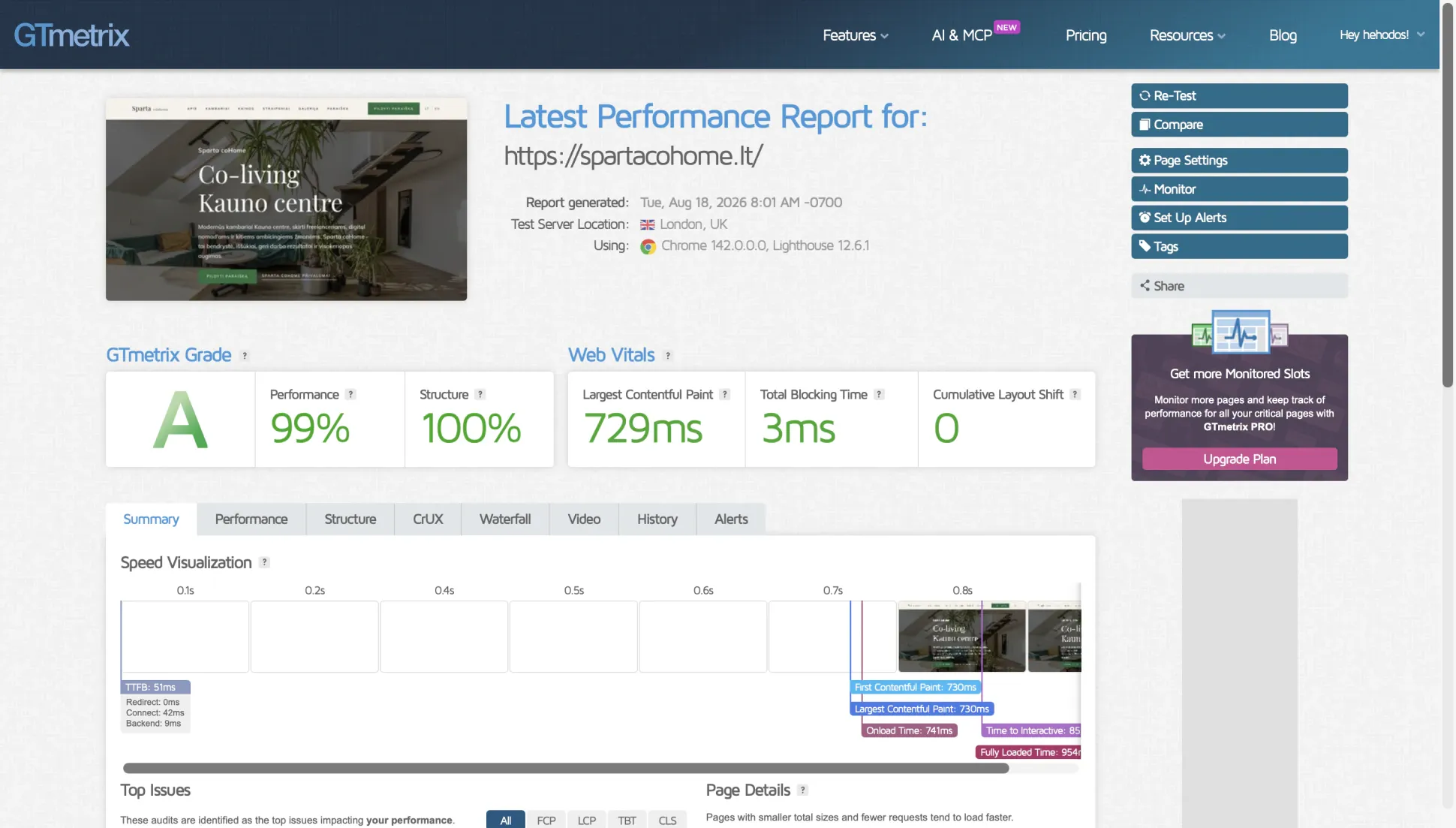Click the site screenshot thumbnail
Image resolution: width=1456 pixels, height=828 pixels.
tap(286, 200)
